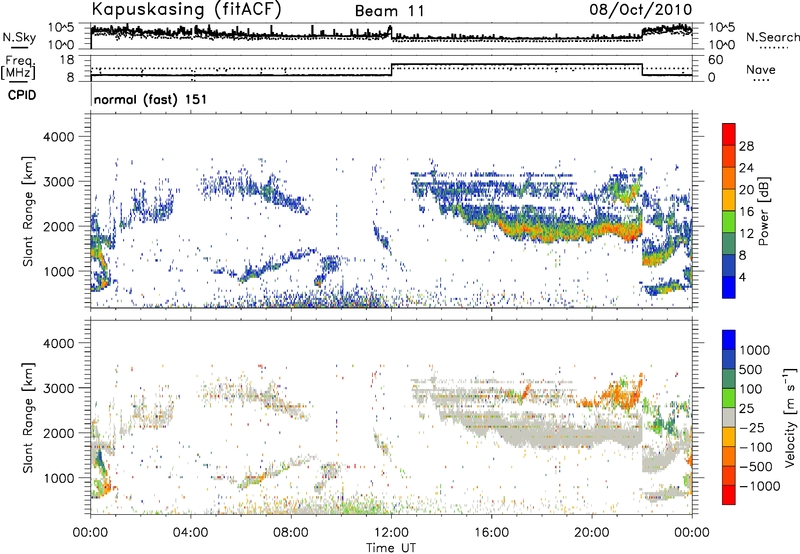Click the "60" Nave axis tick label

[x=716, y=60]
